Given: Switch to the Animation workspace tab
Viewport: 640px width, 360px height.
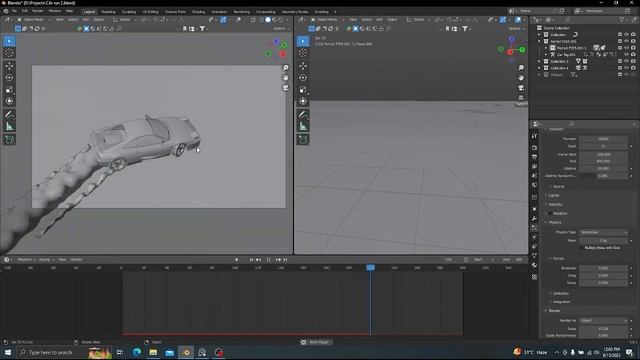Looking at the screenshot, I should pos(219,12).
